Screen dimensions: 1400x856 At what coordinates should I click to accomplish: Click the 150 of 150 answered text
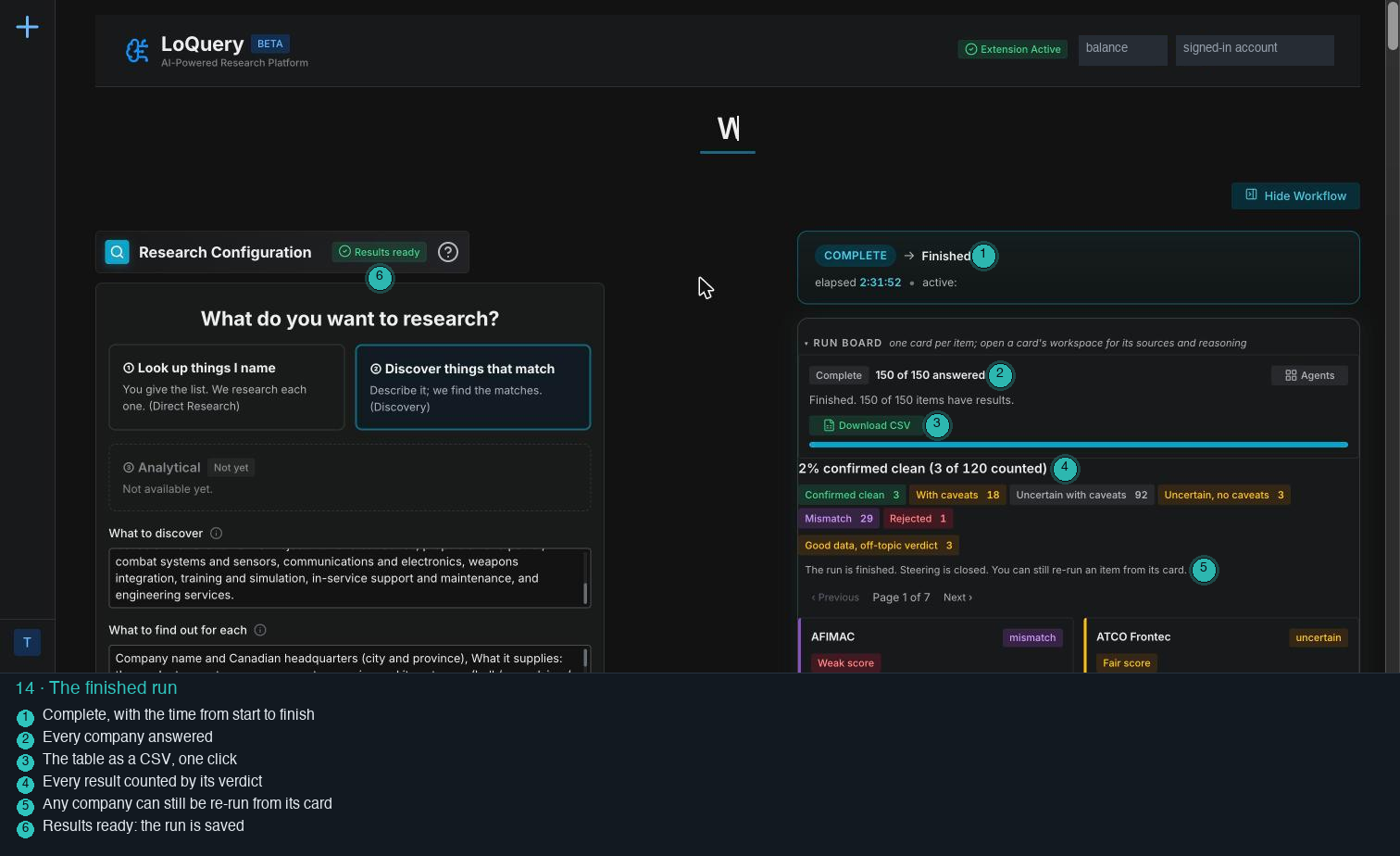[930, 375]
